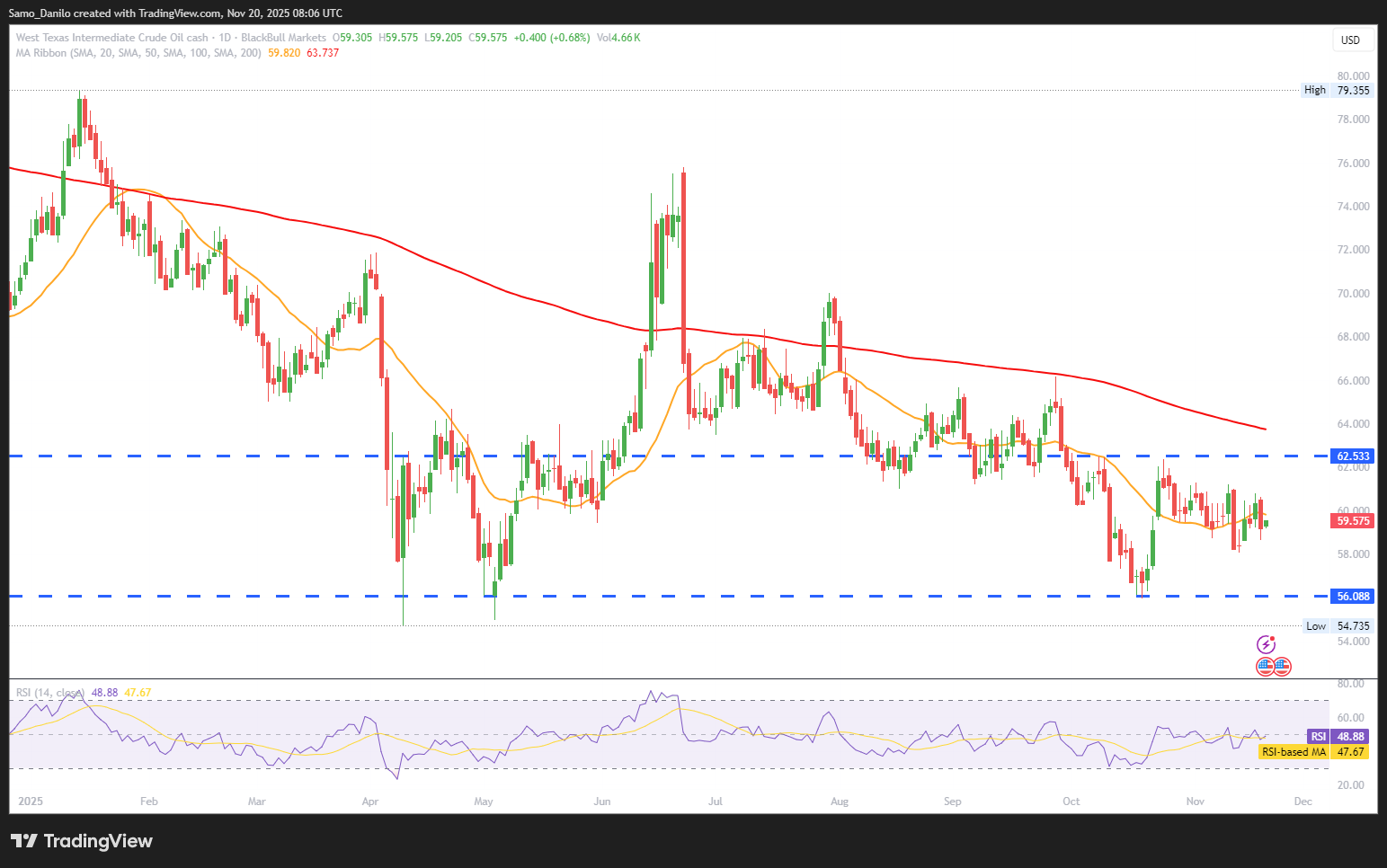
Task: Open the left US flag economic event
Action: [1265, 667]
